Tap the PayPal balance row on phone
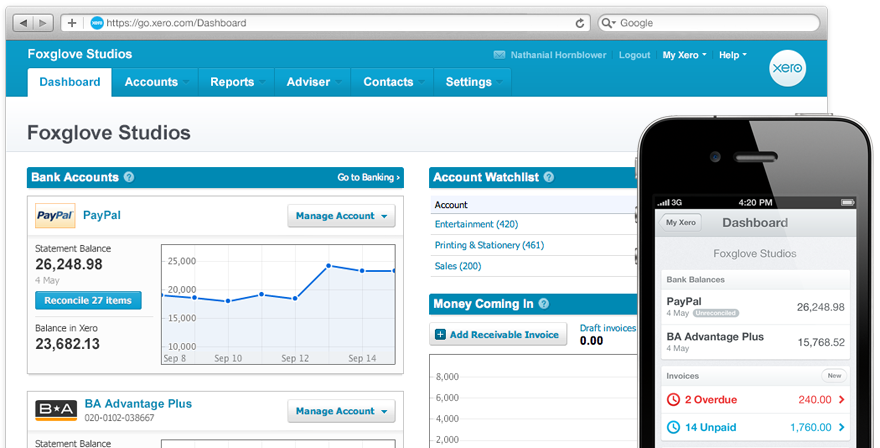 [x=755, y=307]
